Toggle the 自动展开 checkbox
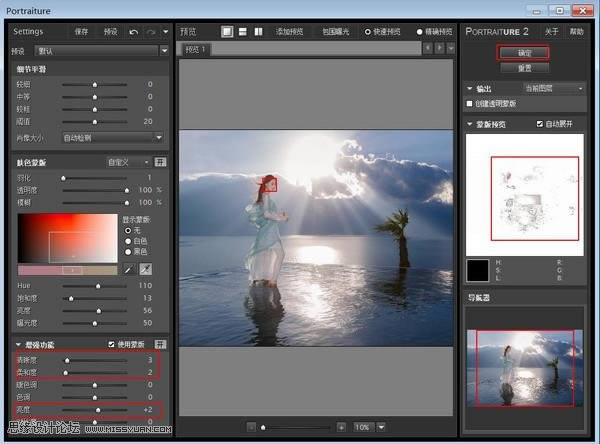The height and width of the screenshot is (444, 600). coord(540,124)
